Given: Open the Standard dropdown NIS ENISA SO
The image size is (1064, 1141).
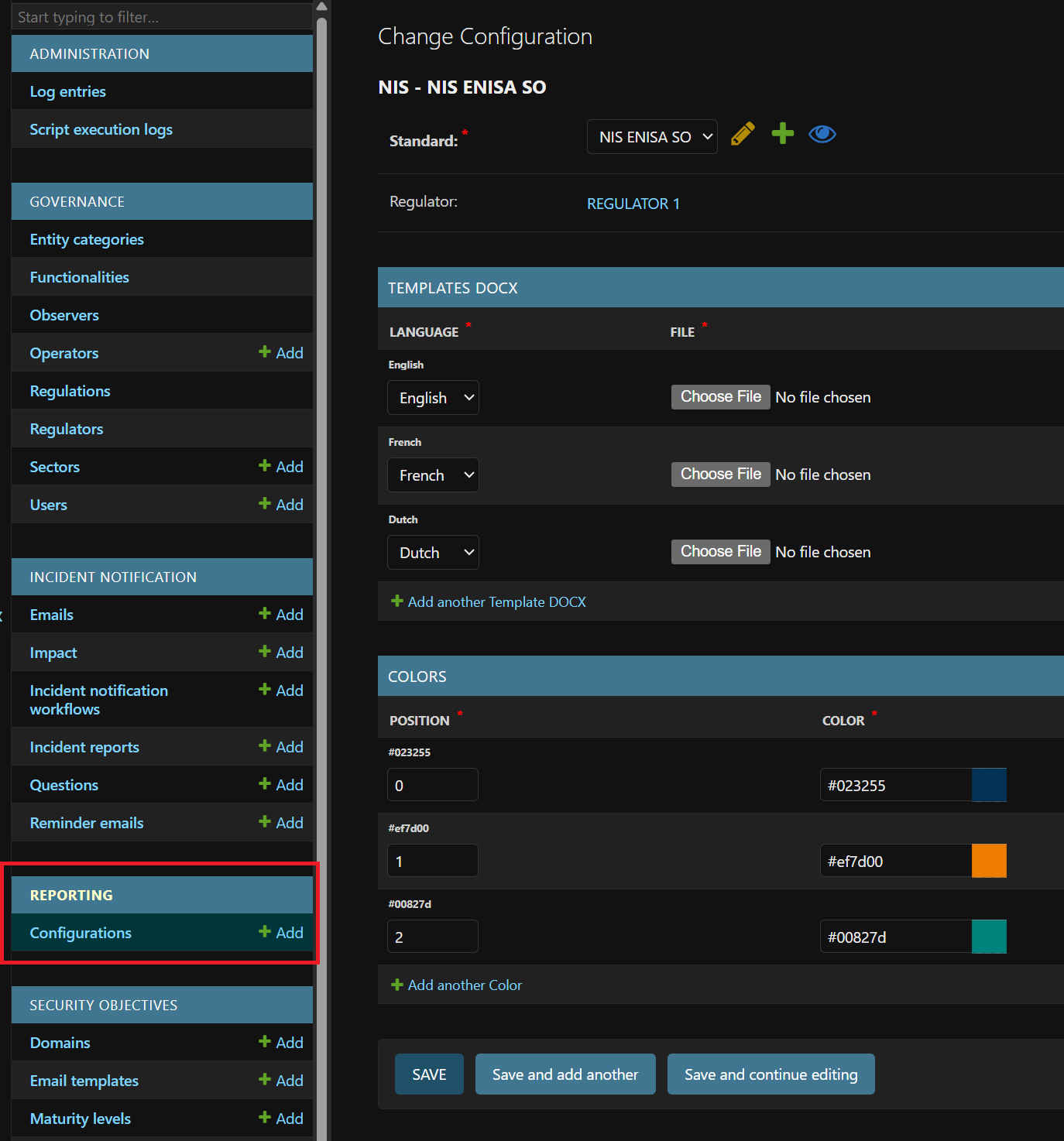Looking at the screenshot, I should (x=652, y=137).
